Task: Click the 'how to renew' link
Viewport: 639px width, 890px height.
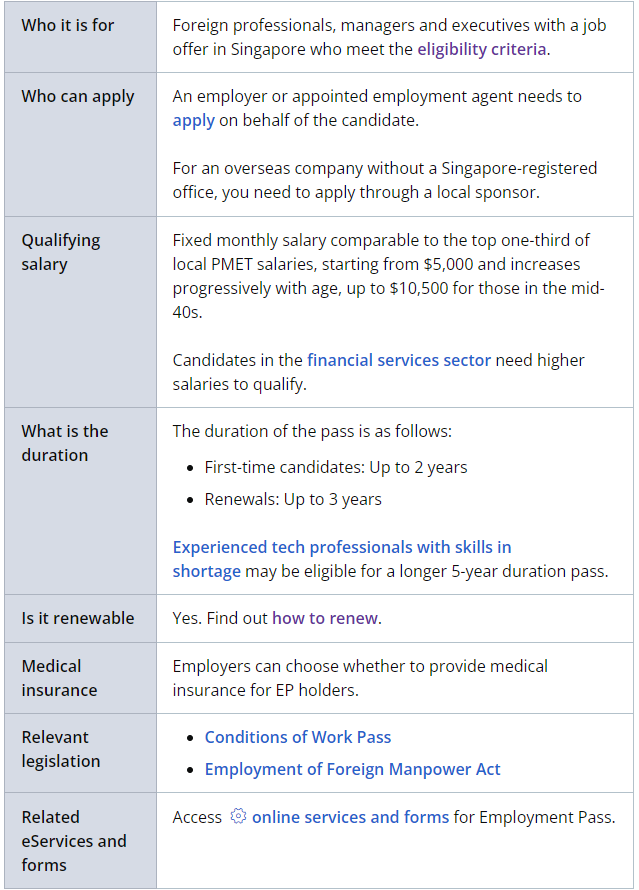Action: 325,618
